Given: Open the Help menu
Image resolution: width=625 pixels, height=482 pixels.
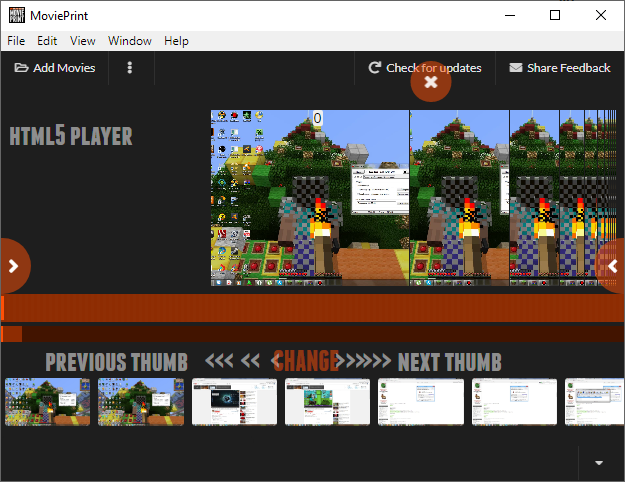Looking at the screenshot, I should (x=176, y=41).
